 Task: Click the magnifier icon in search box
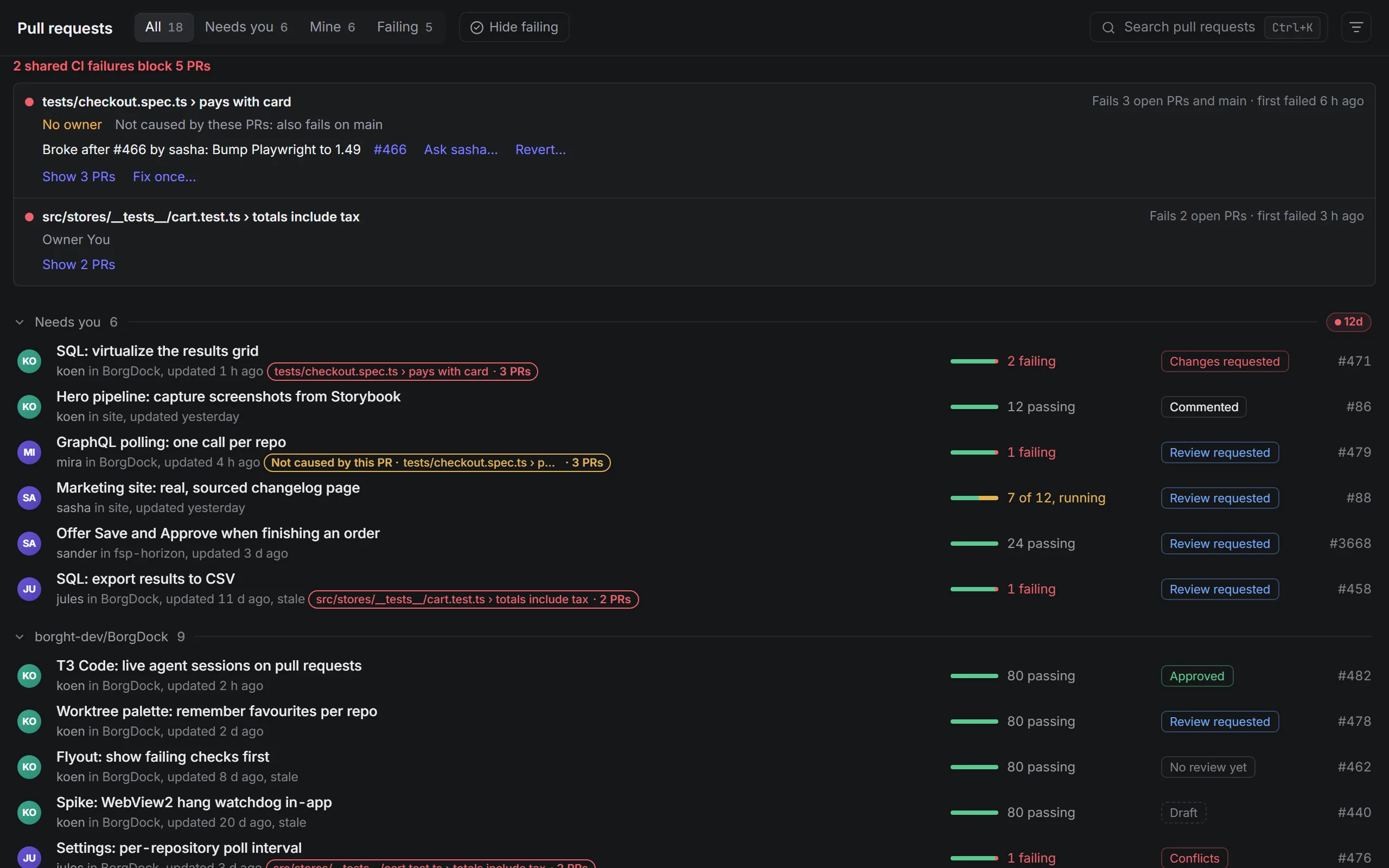[1108, 28]
